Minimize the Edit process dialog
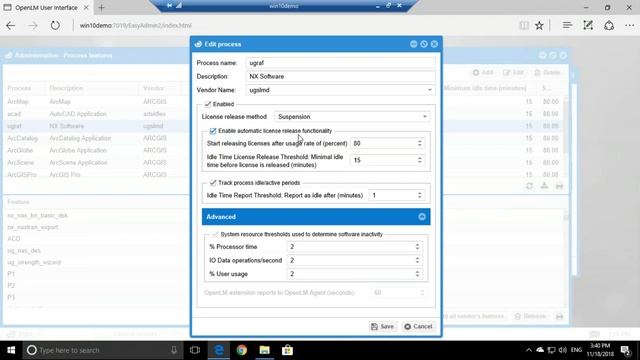The width and height of the screenshot is (640, 360). tap(413, 44)
